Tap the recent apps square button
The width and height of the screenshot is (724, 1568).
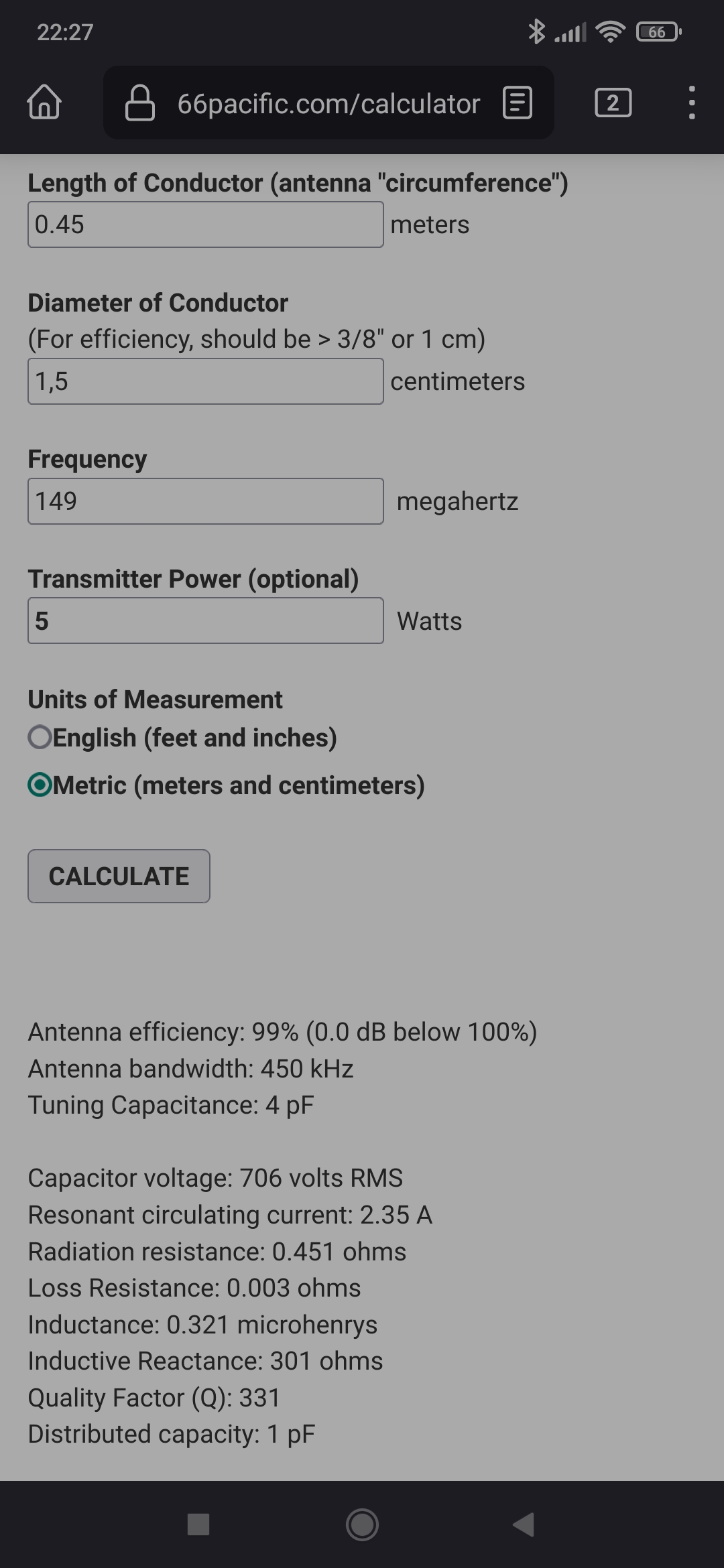tap(198, 1524)
